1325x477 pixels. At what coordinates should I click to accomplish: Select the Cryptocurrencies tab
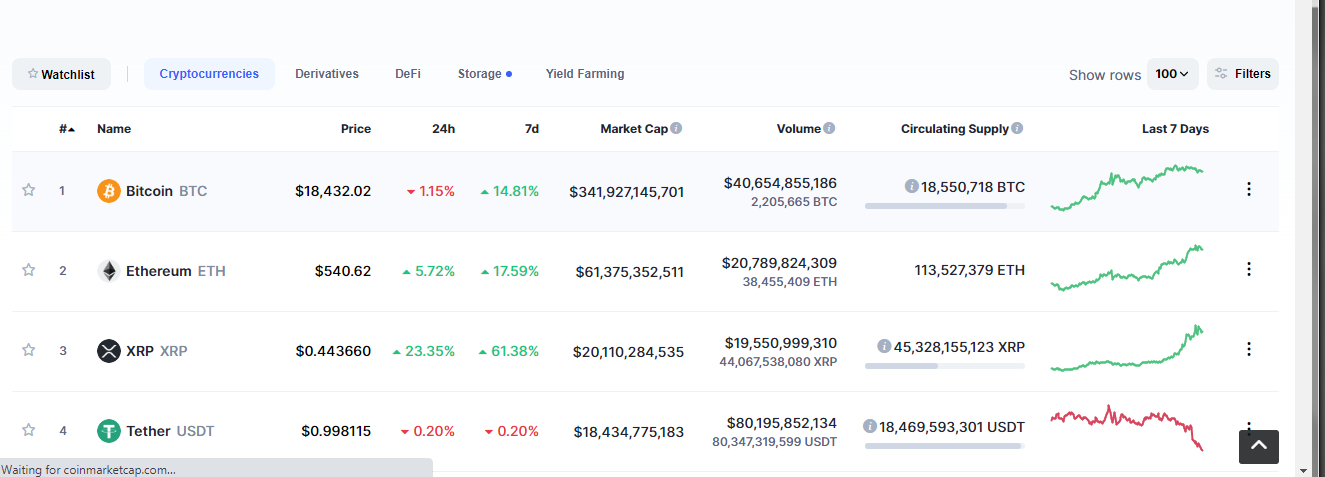pos(209,74)
